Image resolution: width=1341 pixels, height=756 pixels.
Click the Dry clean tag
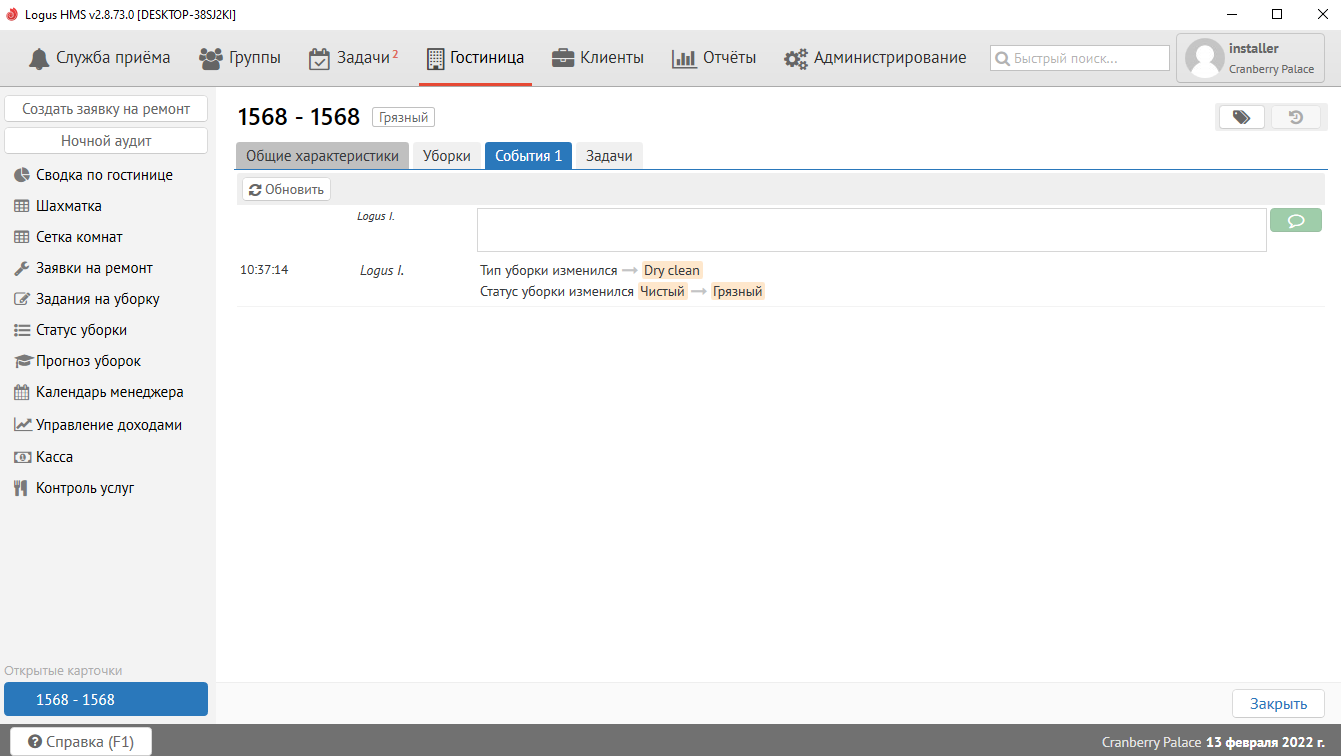(672, 270)
